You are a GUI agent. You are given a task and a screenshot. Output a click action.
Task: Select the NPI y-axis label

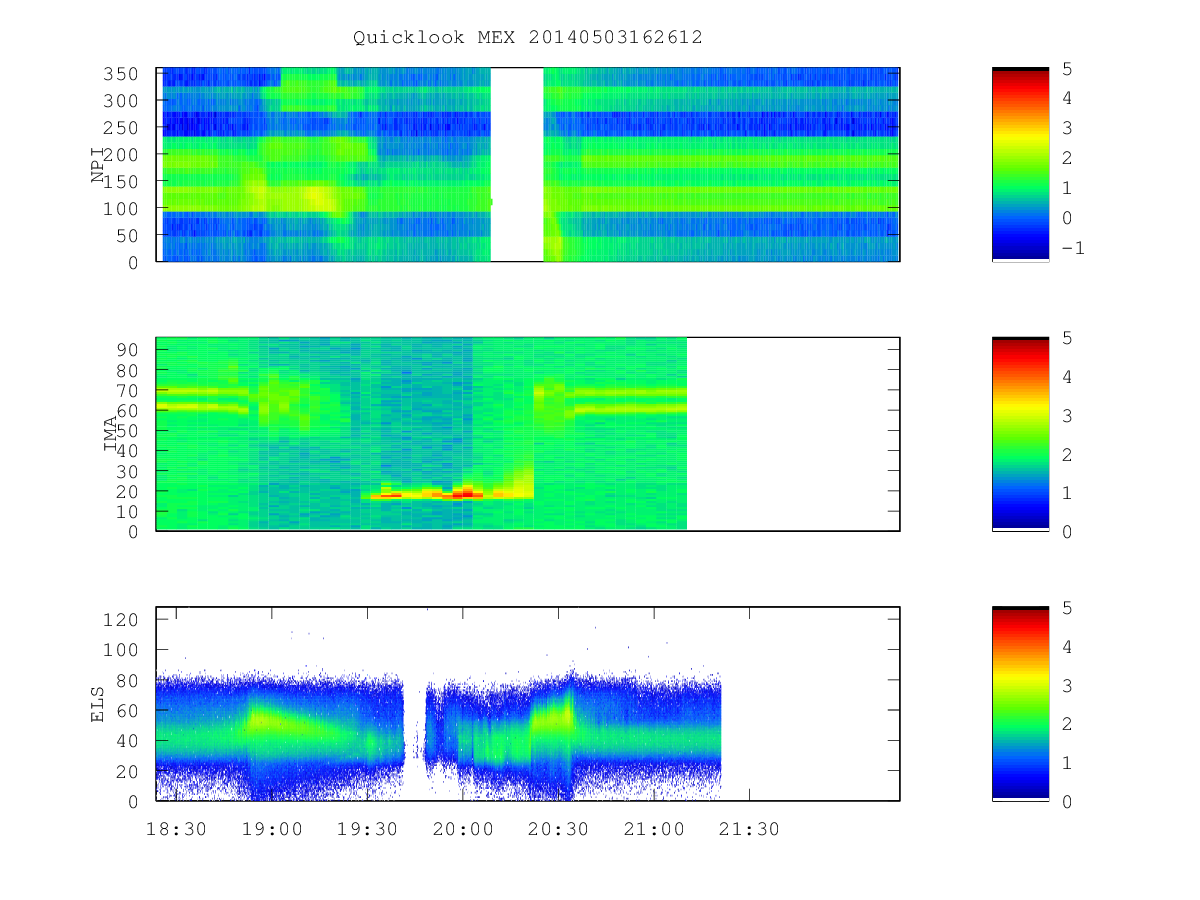(98, 165)
